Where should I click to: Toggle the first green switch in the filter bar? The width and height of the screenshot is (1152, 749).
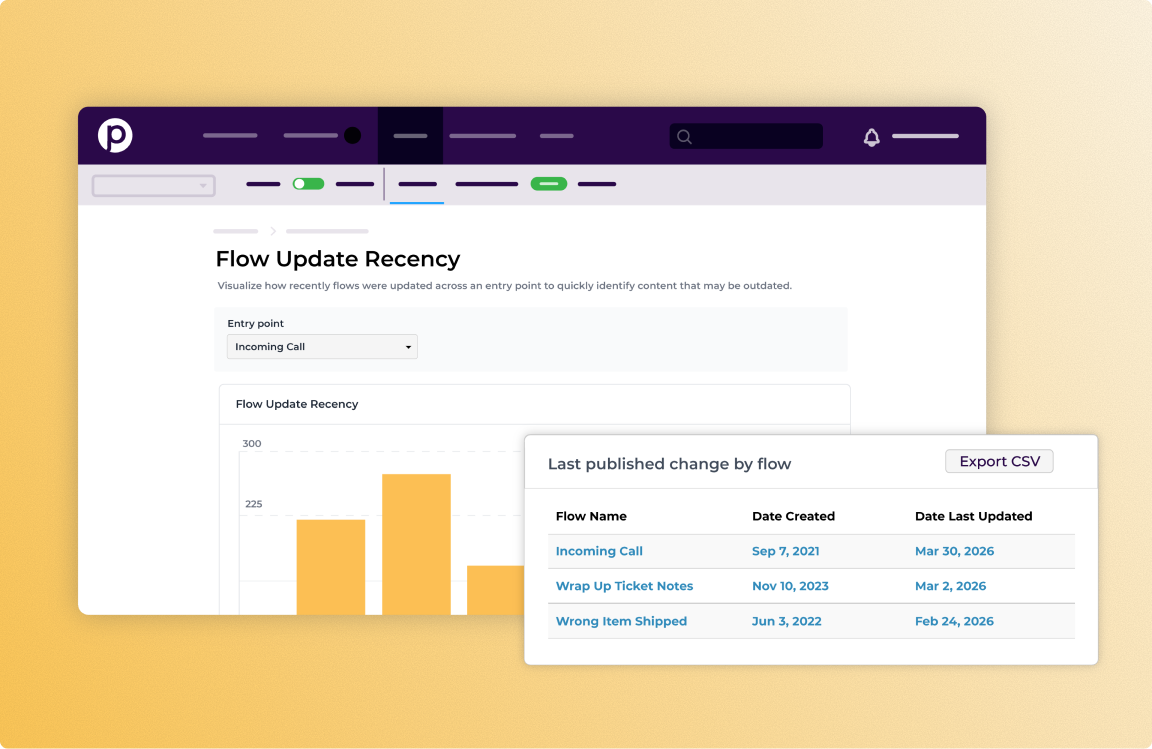(309, 184)
